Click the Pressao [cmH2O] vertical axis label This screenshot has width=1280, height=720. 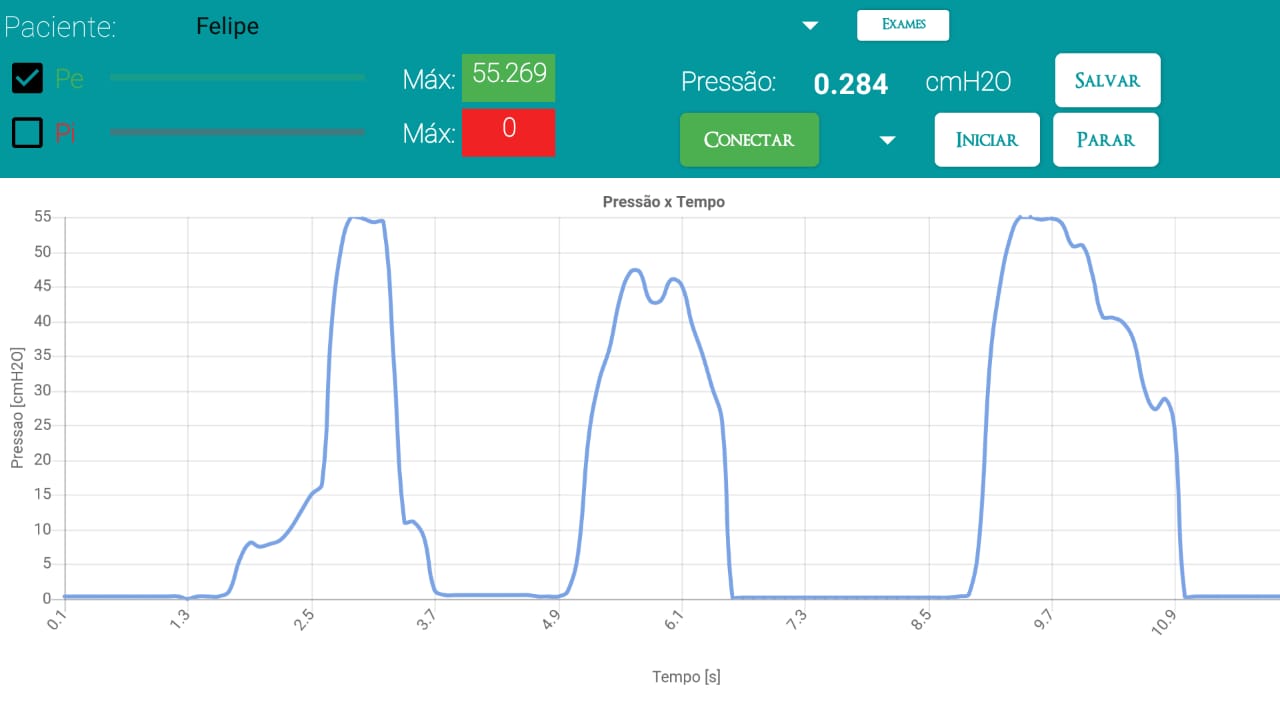(x=17, y=409)
